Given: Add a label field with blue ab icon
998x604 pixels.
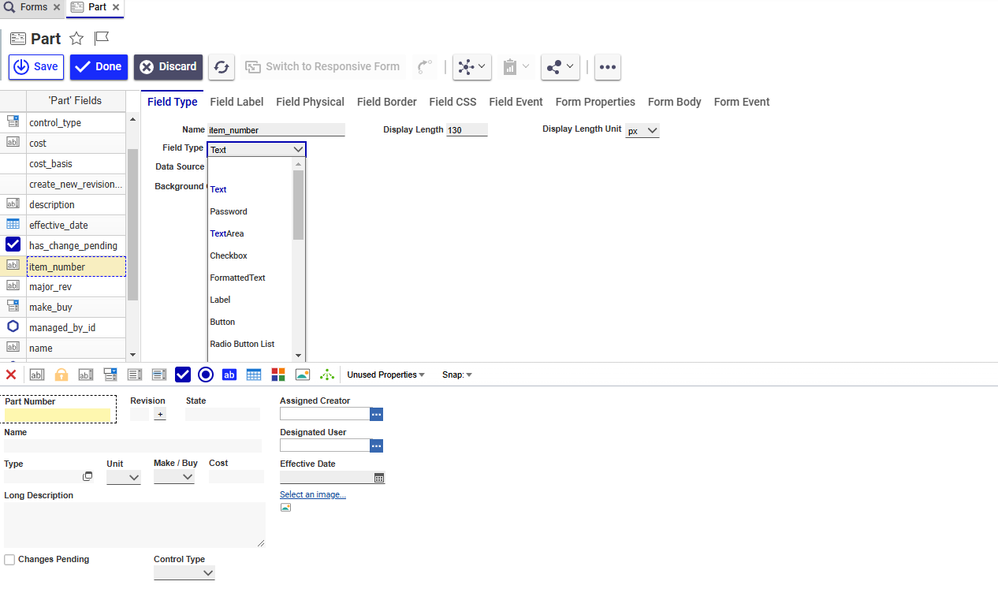Looking at the screenshot, I should (229, 375).
